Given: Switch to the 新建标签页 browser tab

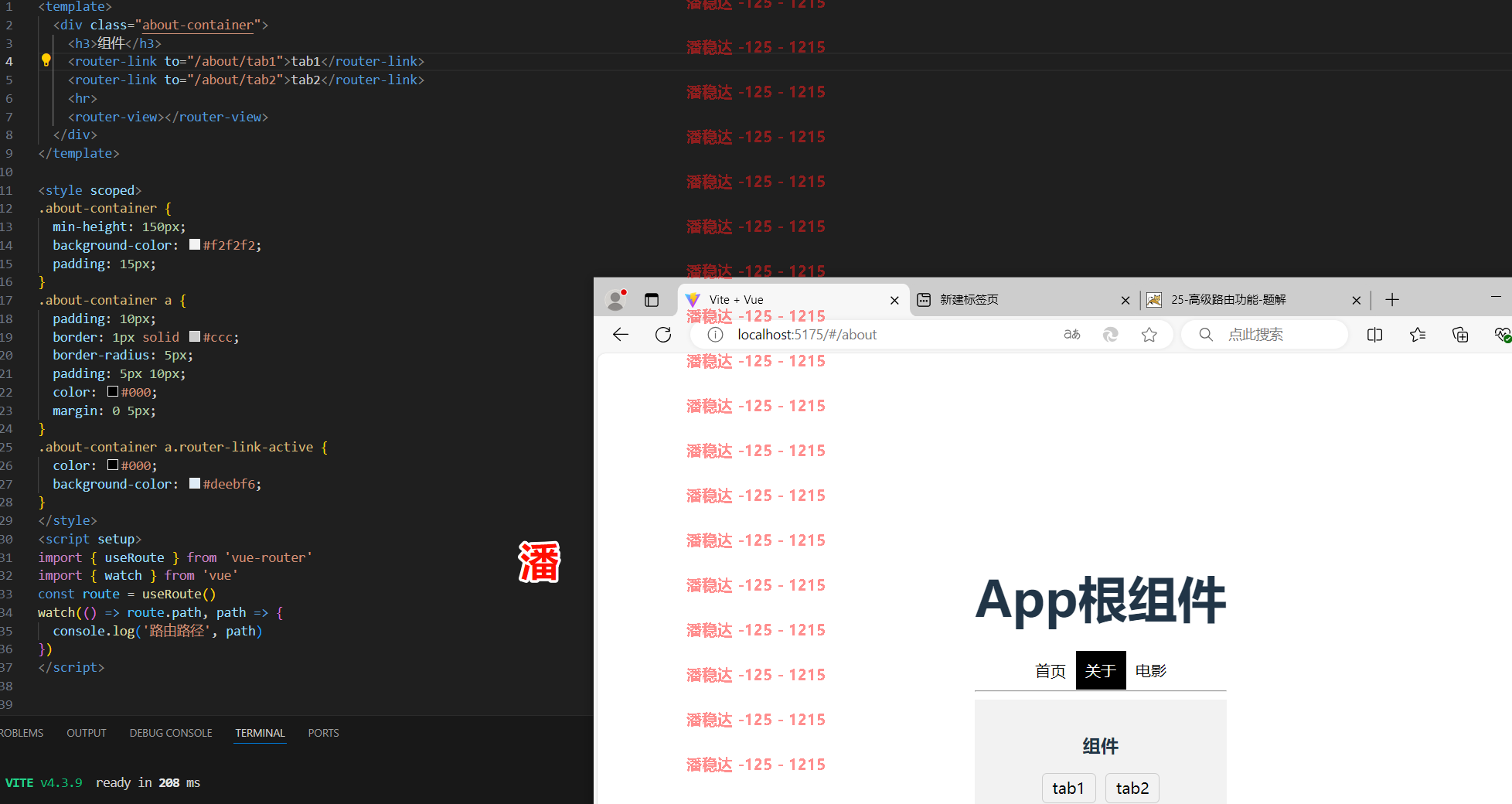Looking at the screenshot, I should (x=1024, y=300).
